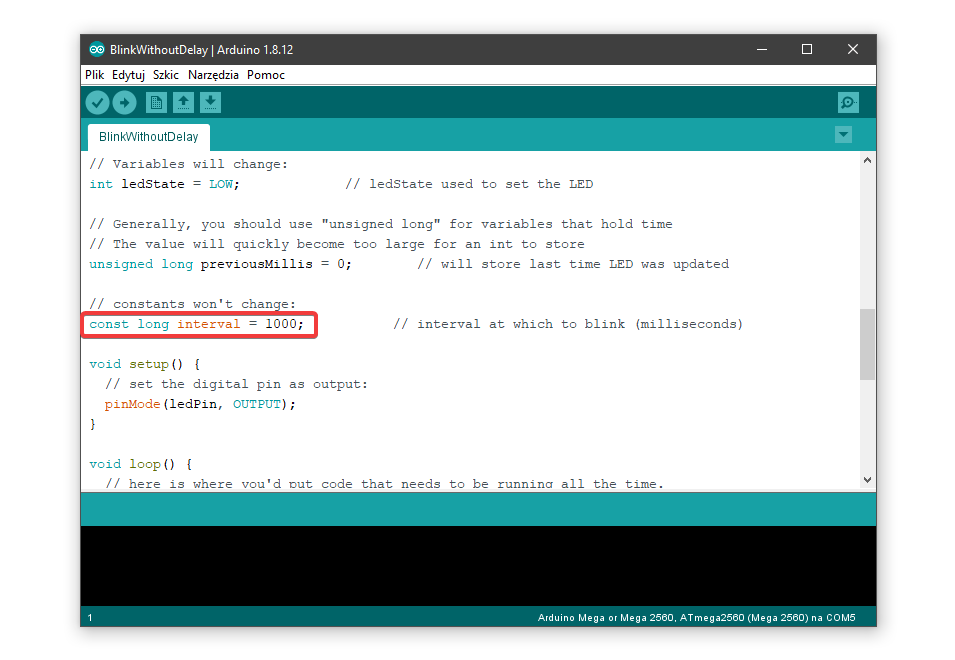Select the BlinkWithoutDelay tab

(149, 137)
